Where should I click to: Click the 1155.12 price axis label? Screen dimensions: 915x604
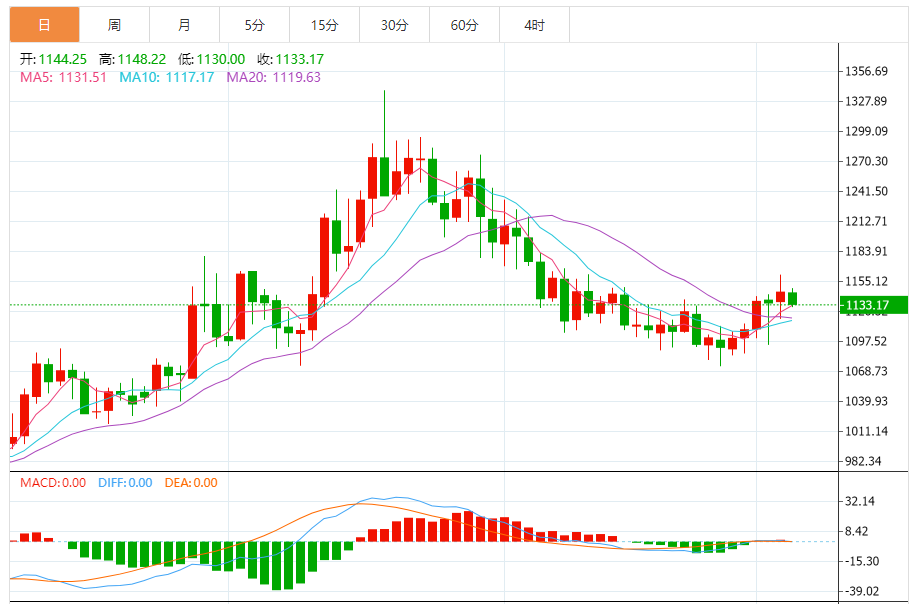point(866,281)
